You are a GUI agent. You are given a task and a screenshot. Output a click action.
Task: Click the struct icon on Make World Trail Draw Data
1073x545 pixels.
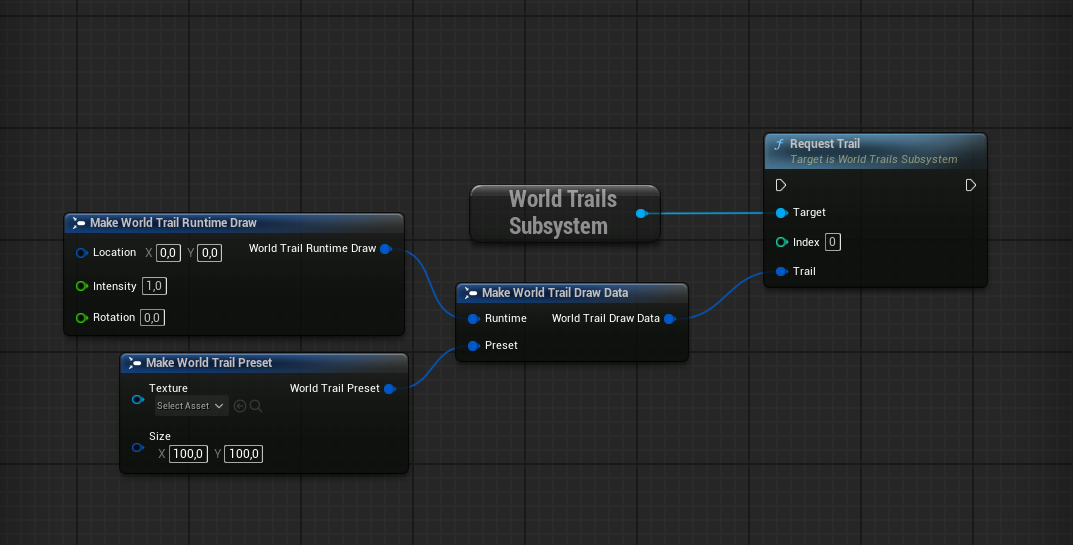tap(471, 293)
